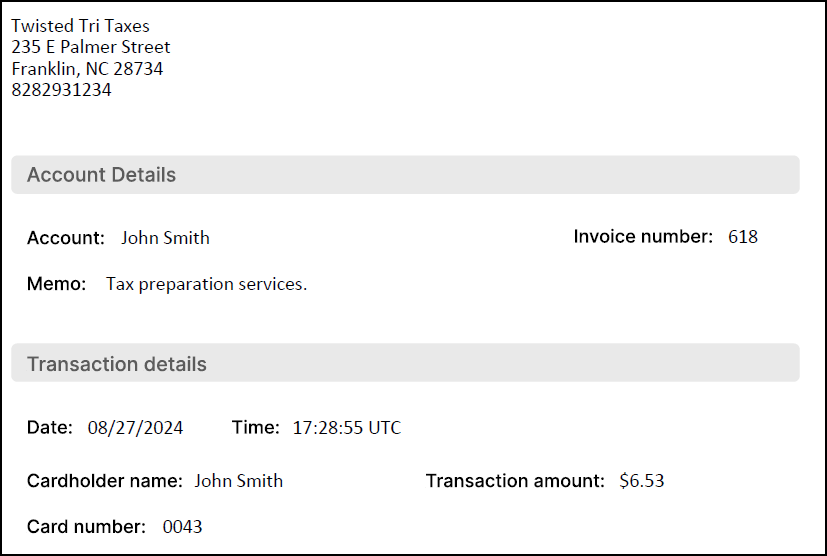Click the Transaction amount label
The height and width of the screenshot is (556, 827).
click(x=515, y=481)
